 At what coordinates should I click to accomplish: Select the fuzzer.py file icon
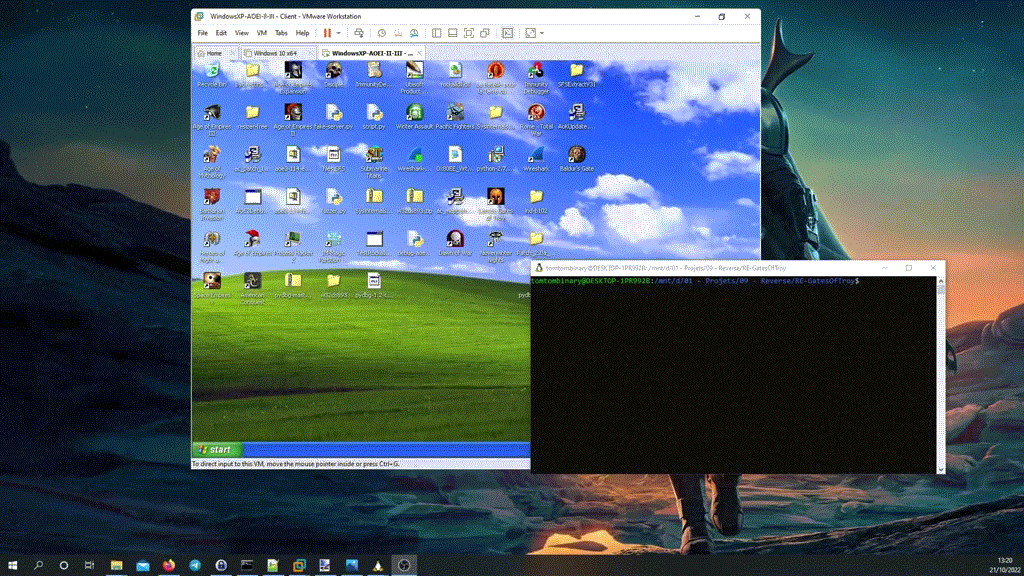334,202
